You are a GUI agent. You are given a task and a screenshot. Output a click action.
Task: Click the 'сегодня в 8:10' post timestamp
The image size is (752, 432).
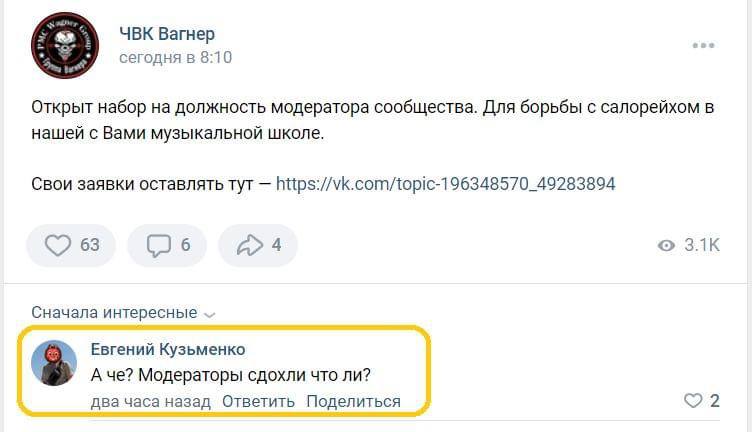pos(175,58)
